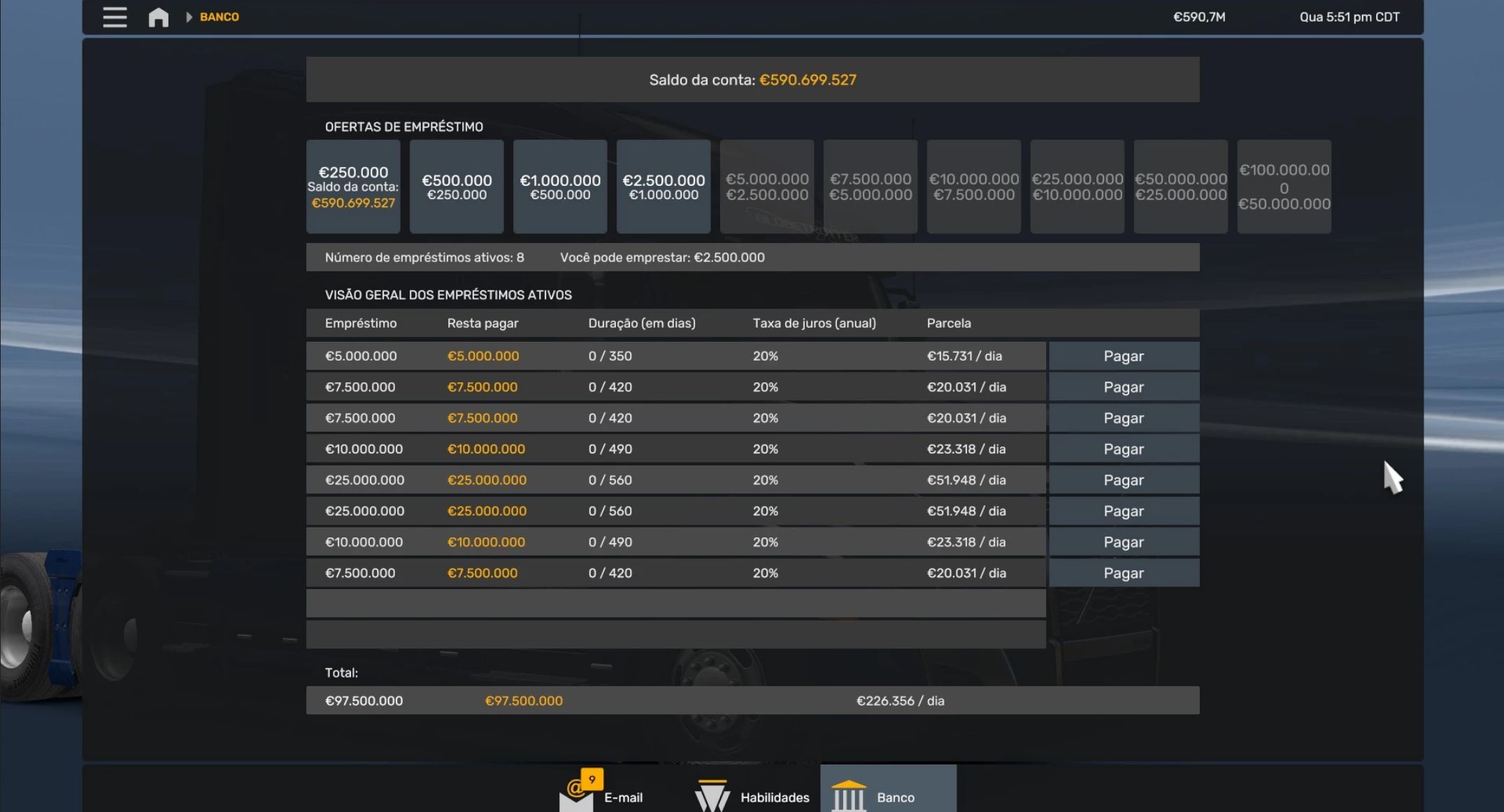The image size is (1504, 812).
Task: Click the Habilidades skills icon
Action: pyautogui.click(x=712, y=796)
